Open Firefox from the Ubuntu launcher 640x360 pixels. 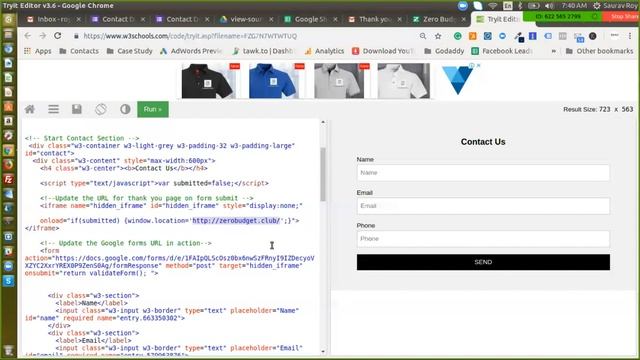[9, 165]
